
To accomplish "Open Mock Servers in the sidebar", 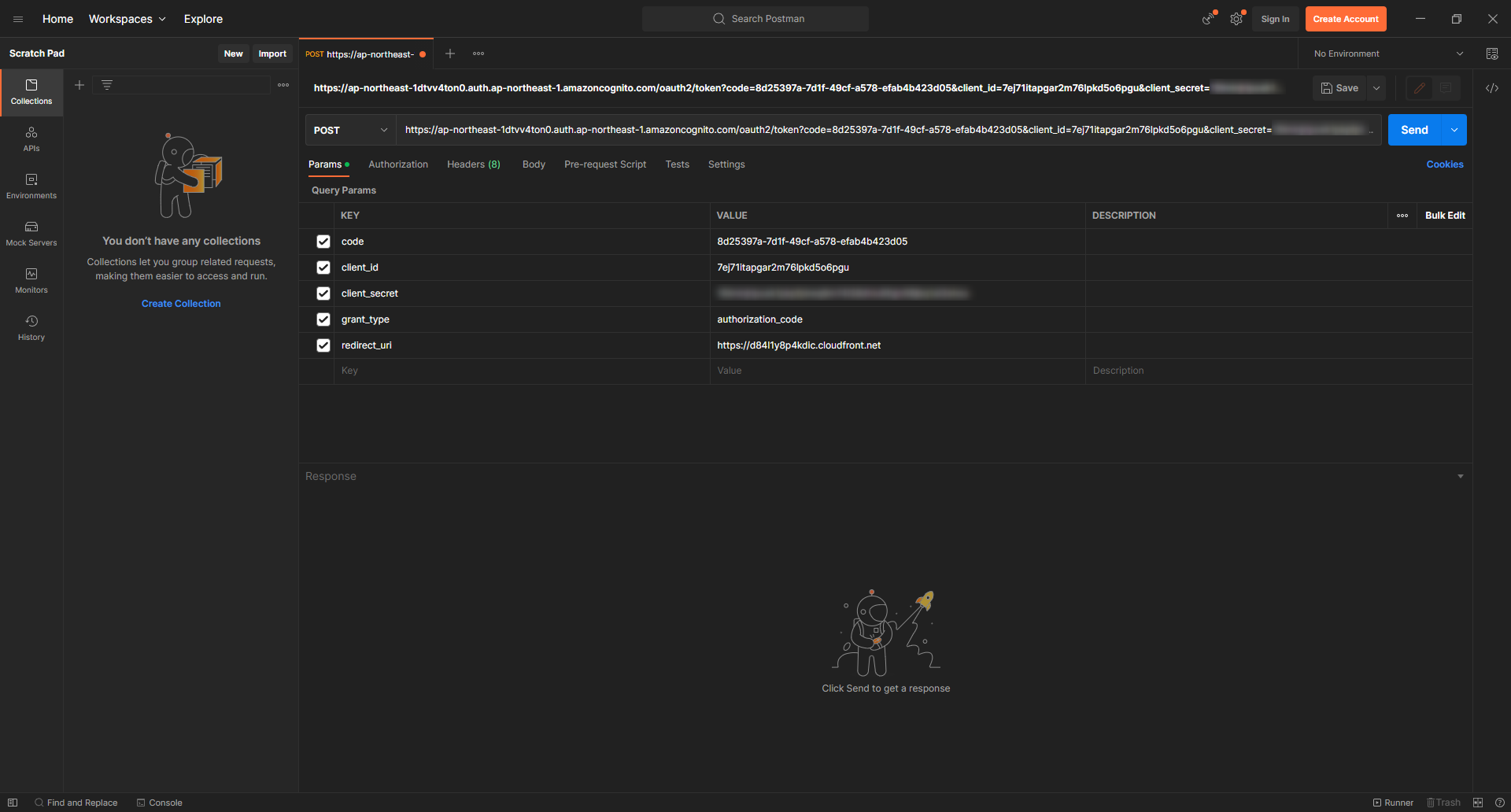I will coord(31,234).
